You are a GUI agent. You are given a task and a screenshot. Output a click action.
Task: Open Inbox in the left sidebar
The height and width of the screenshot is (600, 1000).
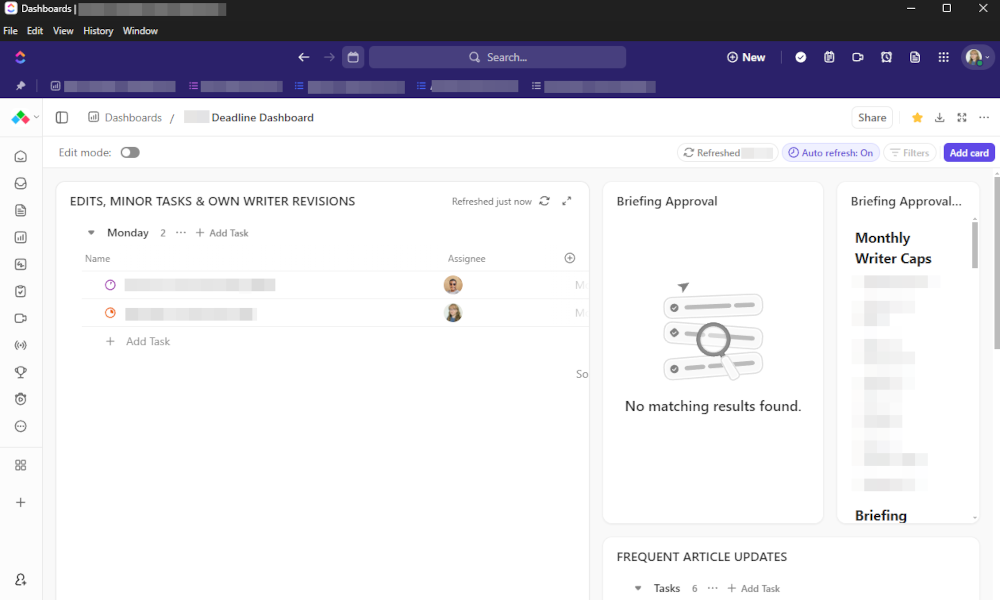coord(20,184)
